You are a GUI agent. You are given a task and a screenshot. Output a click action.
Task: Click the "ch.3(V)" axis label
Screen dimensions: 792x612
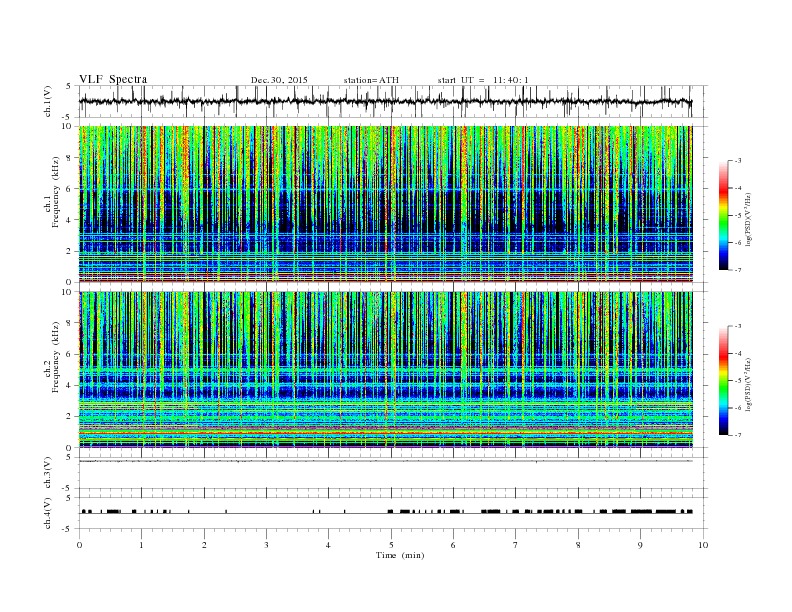point(48,473)
